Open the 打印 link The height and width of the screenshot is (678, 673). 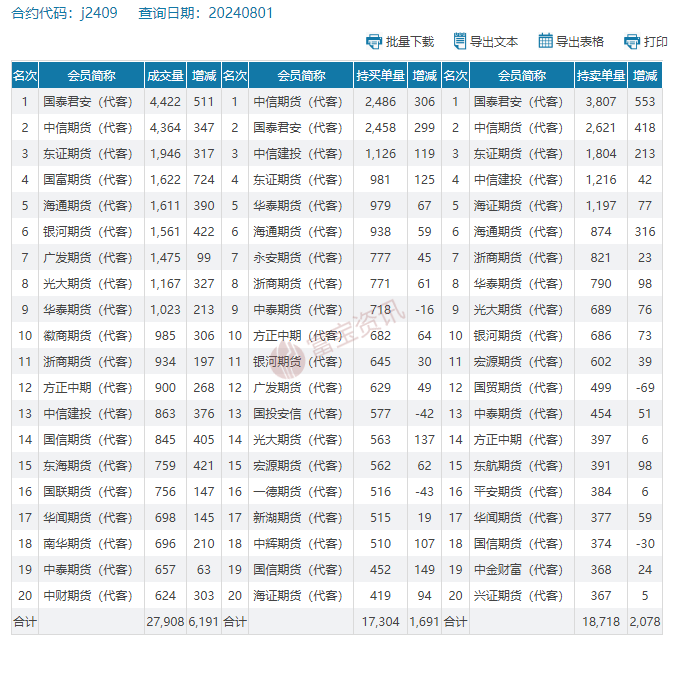tap(655, 42)
